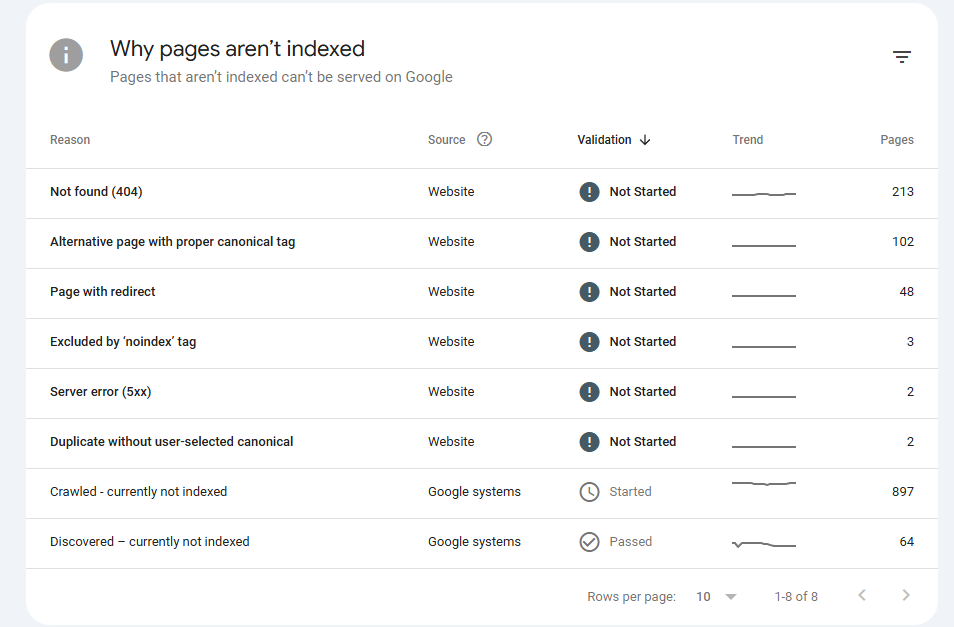Open Excluded by 'noindex' tag row

[123, 342]
